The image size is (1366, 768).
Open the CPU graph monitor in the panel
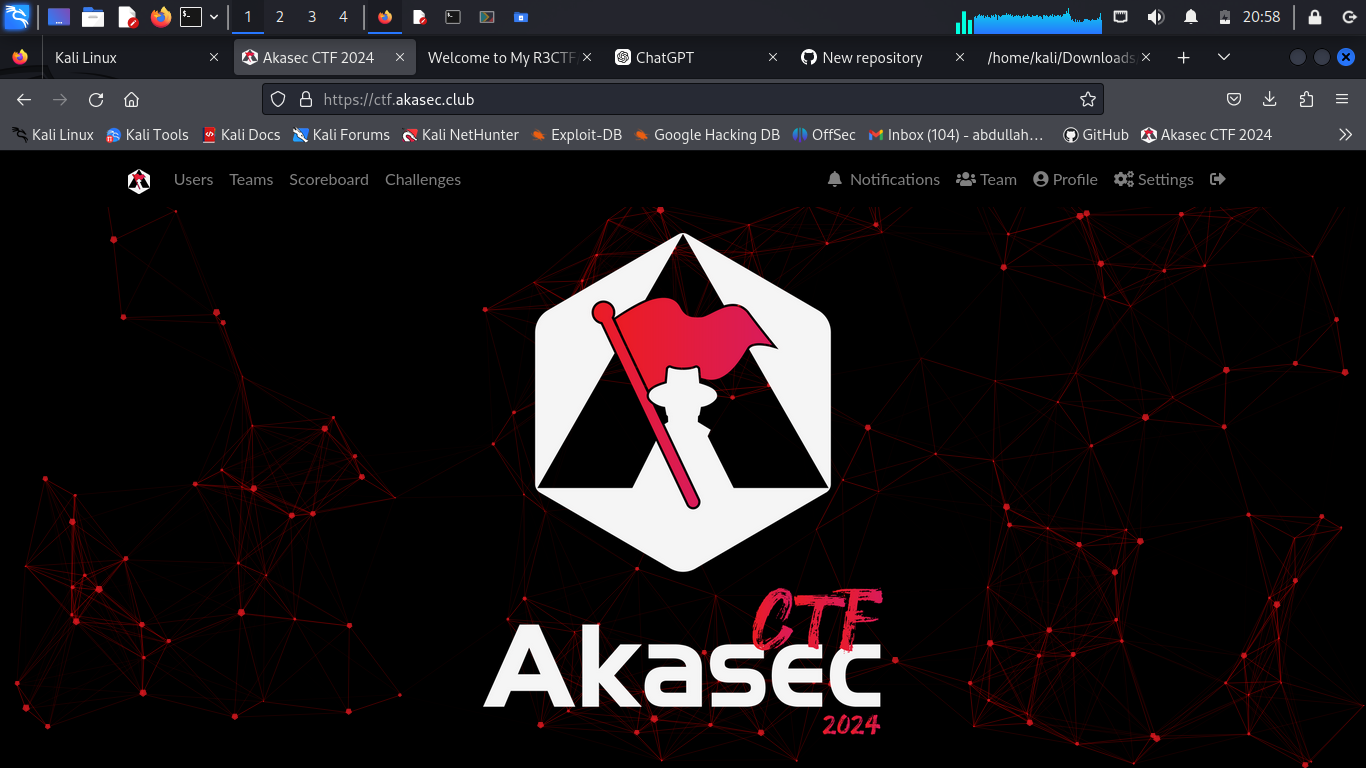(x=1038, y=20)
